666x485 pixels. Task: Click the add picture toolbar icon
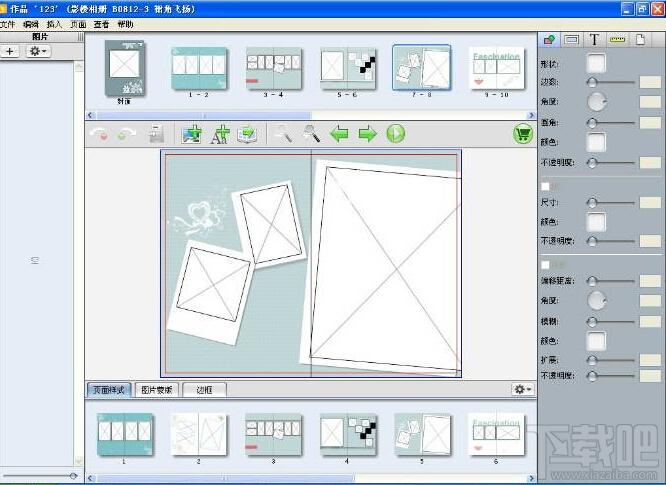coord(192,134)
